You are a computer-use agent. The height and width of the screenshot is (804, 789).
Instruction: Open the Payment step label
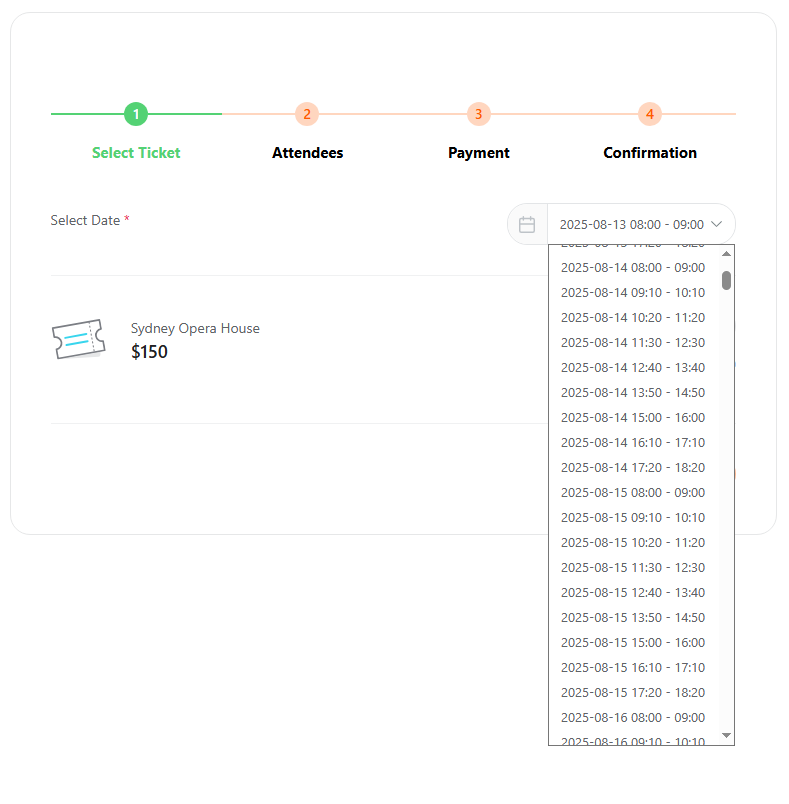pyautogui.click(x=478, y=153)
